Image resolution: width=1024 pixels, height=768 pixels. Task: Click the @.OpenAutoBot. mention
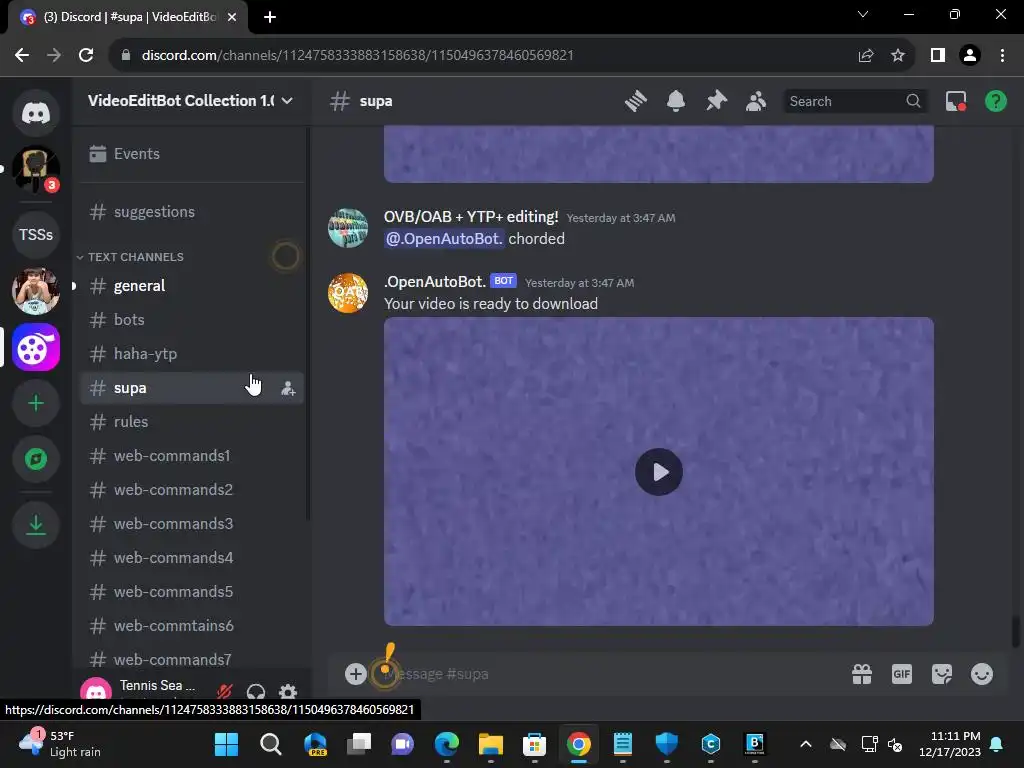(x=444, y=238)
